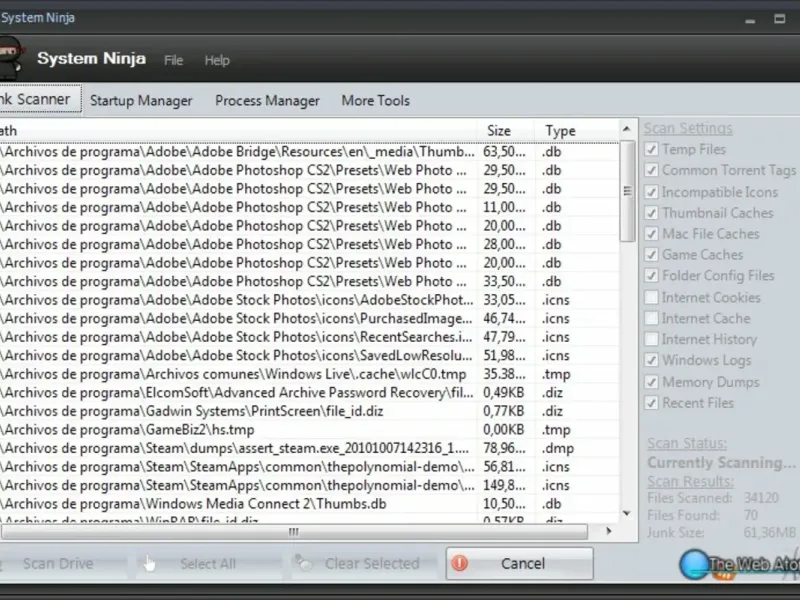
Task: Toggle Mac File Caches checkbox
Action: [x=651, y=234]
